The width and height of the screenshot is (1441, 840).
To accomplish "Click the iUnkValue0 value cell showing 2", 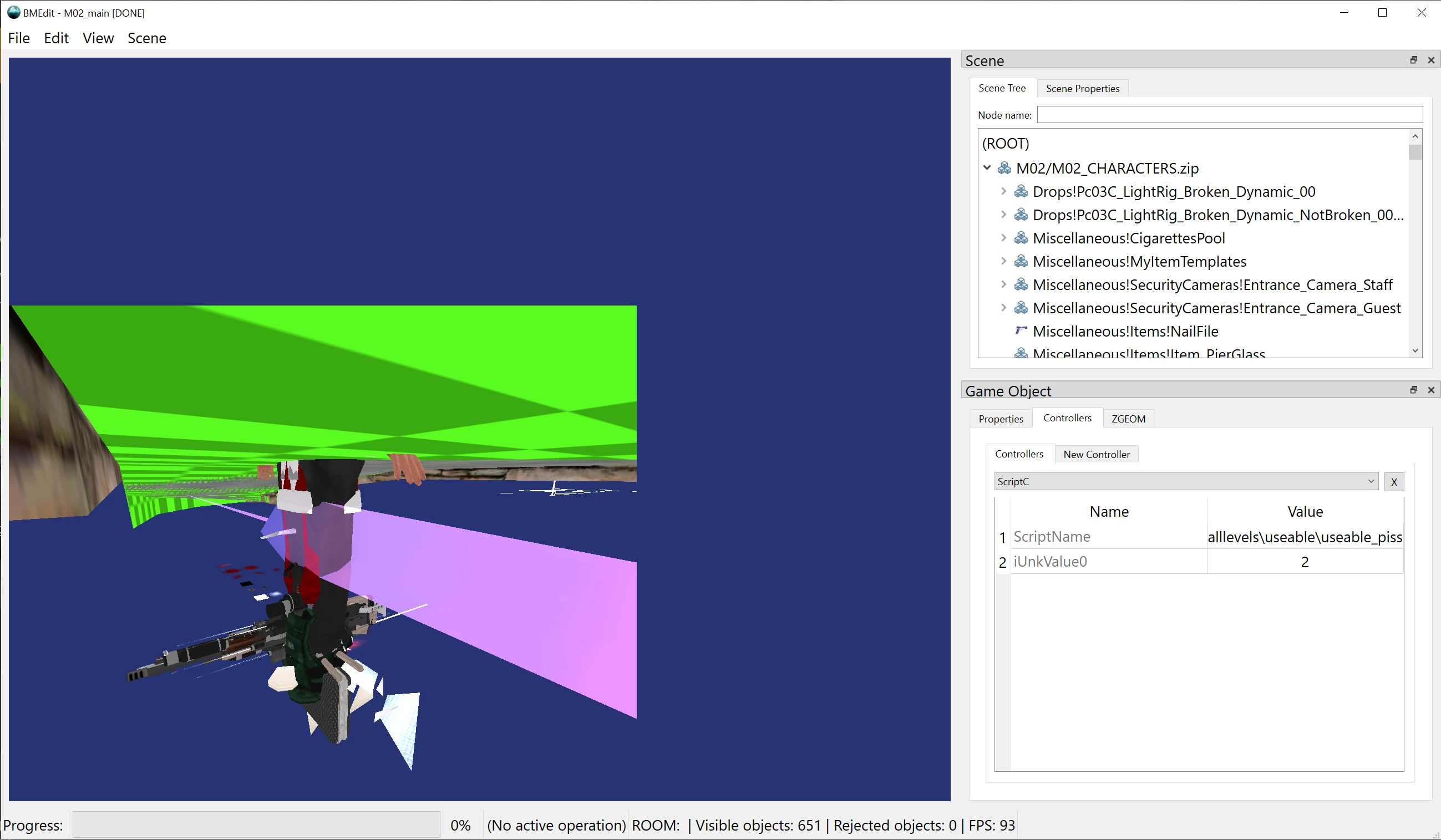I will [1305, 562].
